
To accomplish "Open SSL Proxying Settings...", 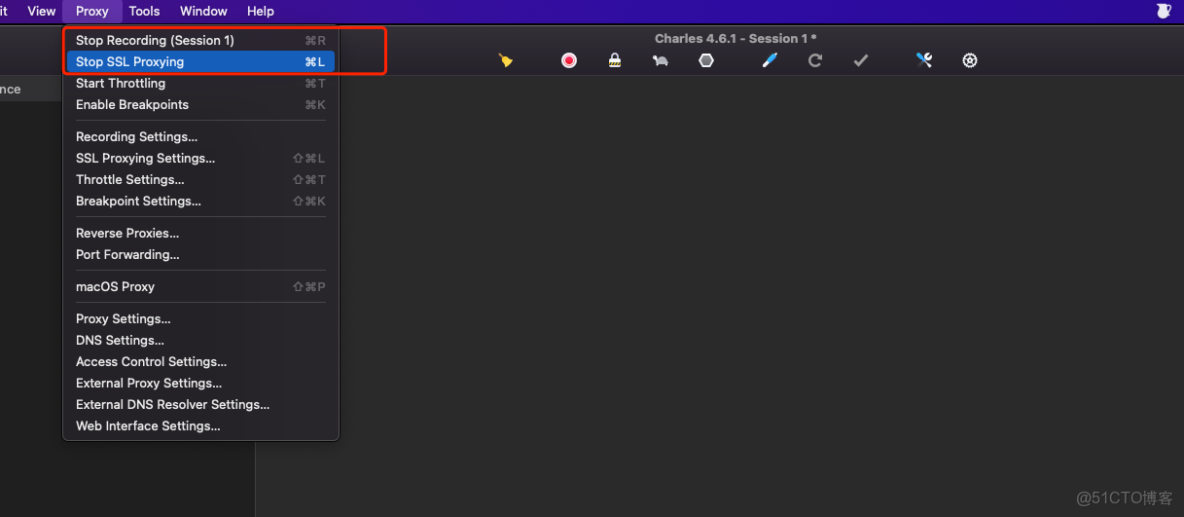I will point(201,158).
